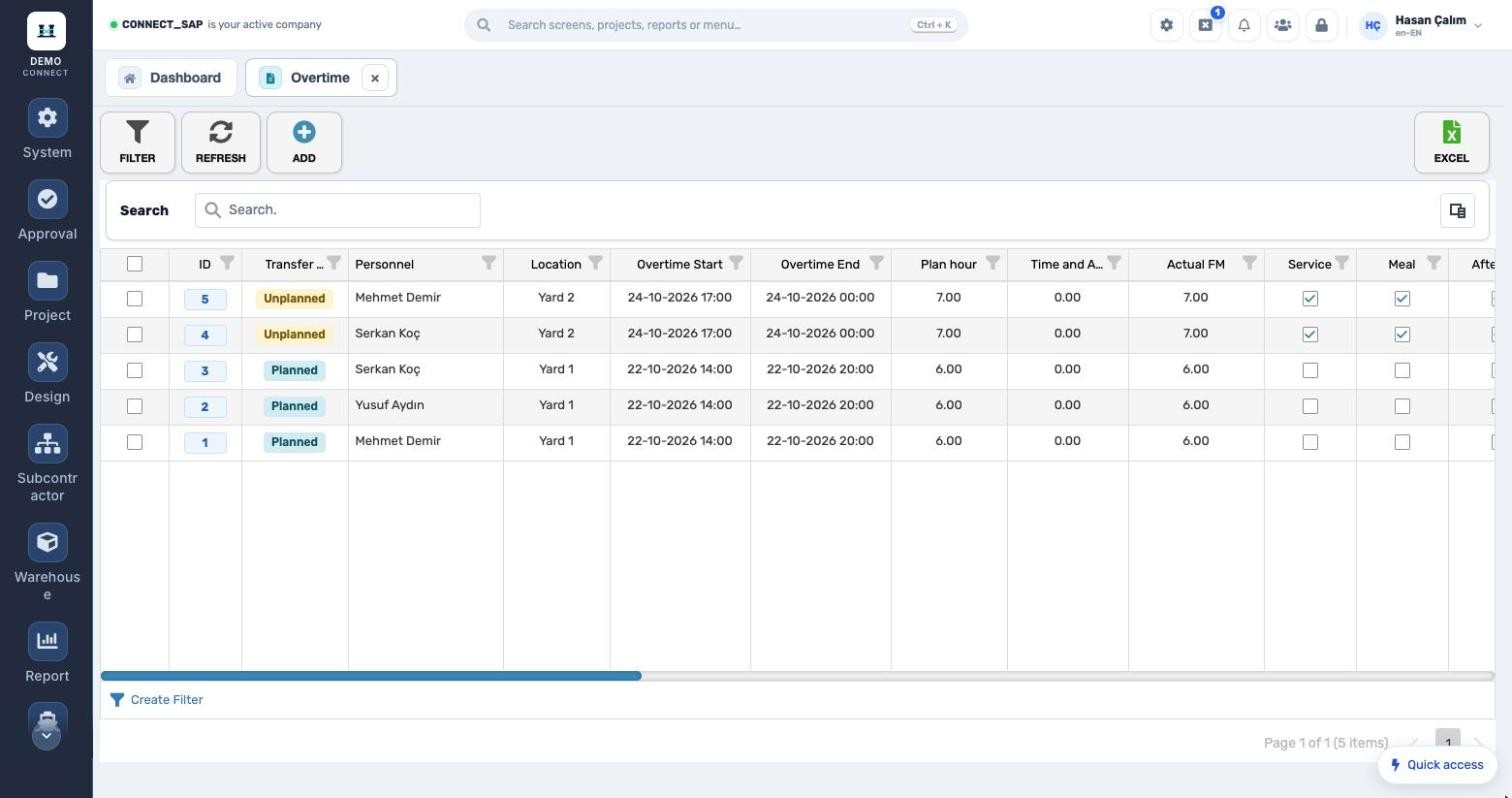Open the users group icon
1512x798 pixels.
pos(1283,25)
